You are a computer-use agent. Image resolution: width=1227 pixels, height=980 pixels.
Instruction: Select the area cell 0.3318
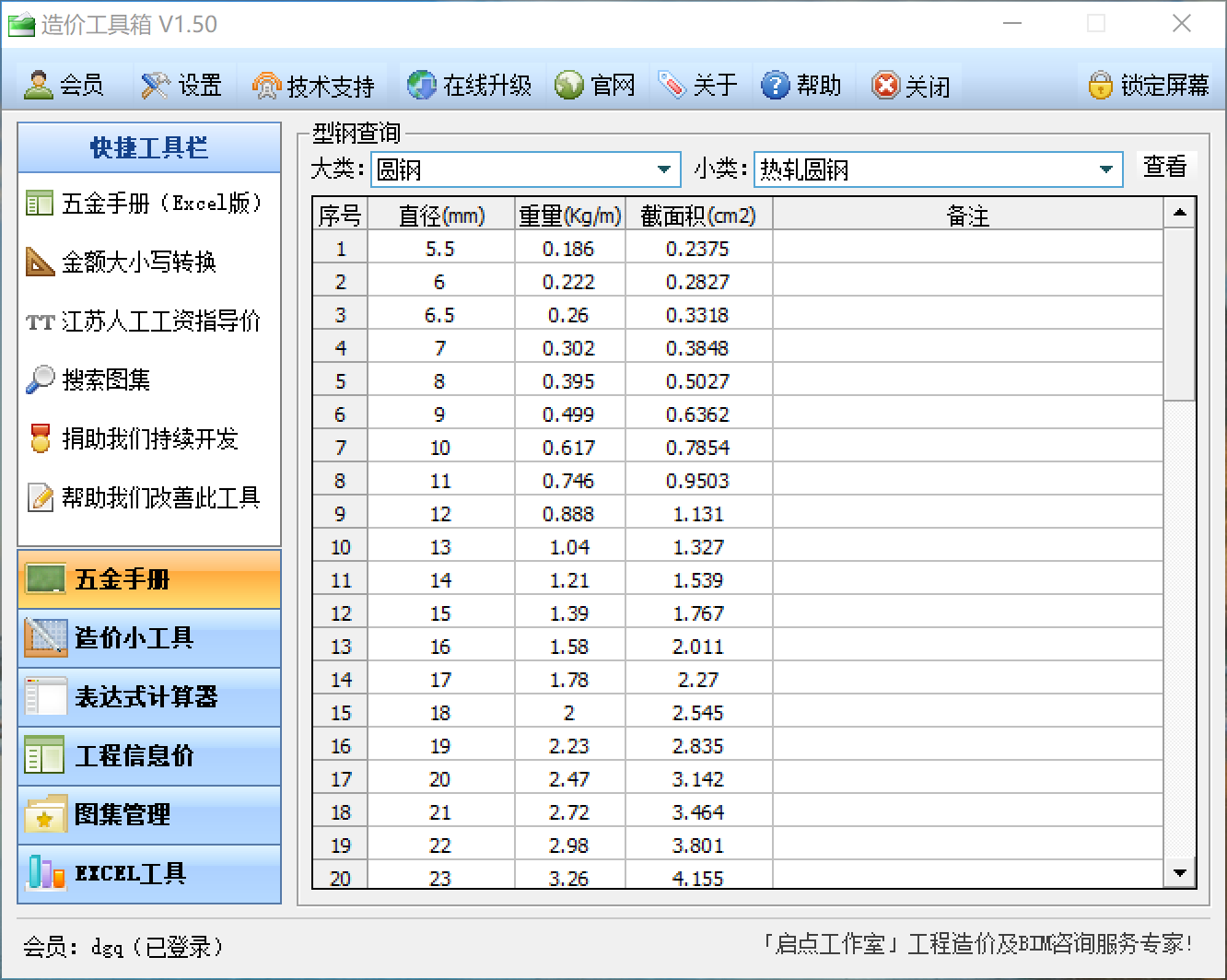[698, 315]
